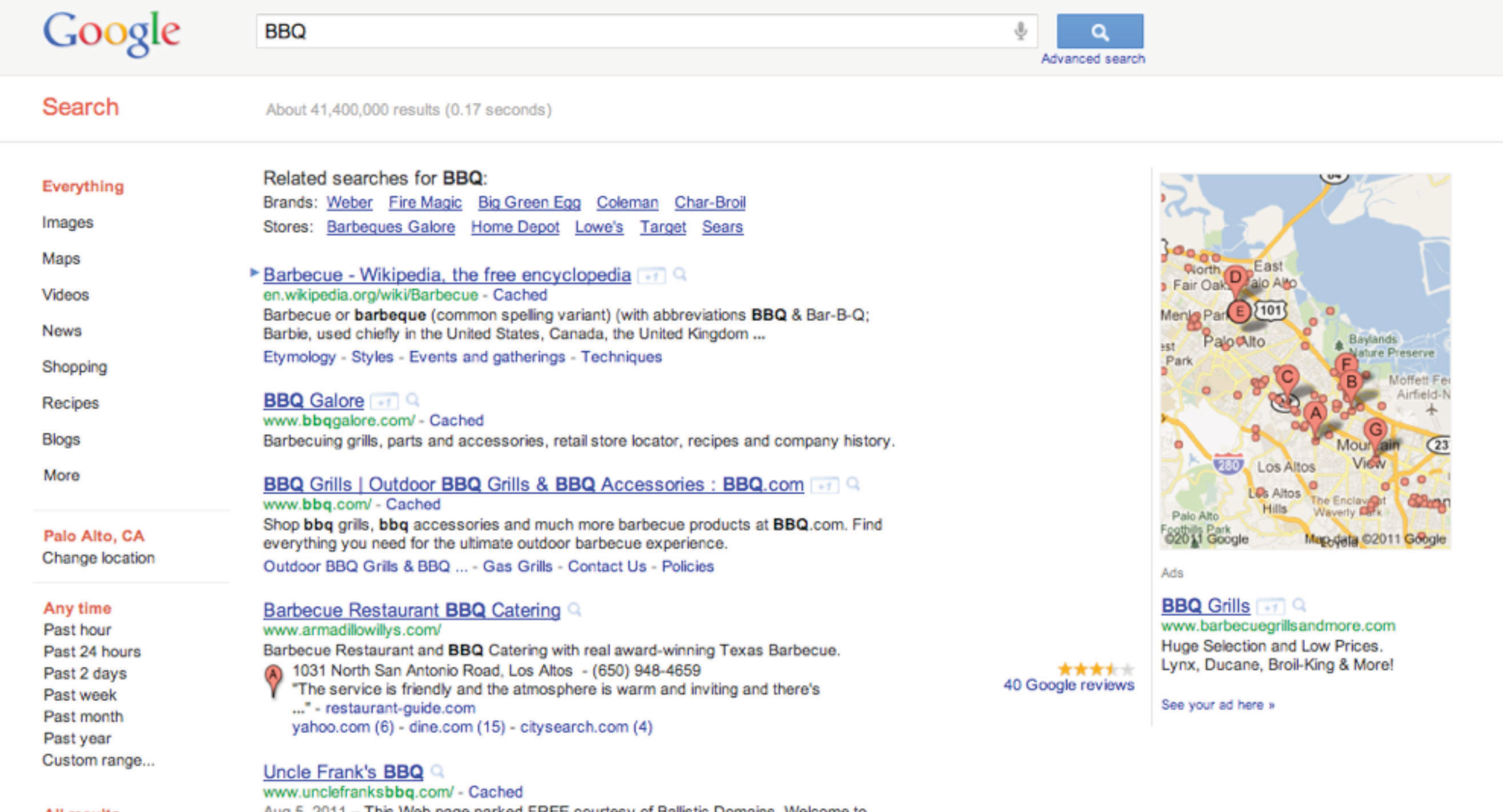
Task: Click star rating for Armadillo Willy's
Action: [1096, 669]
